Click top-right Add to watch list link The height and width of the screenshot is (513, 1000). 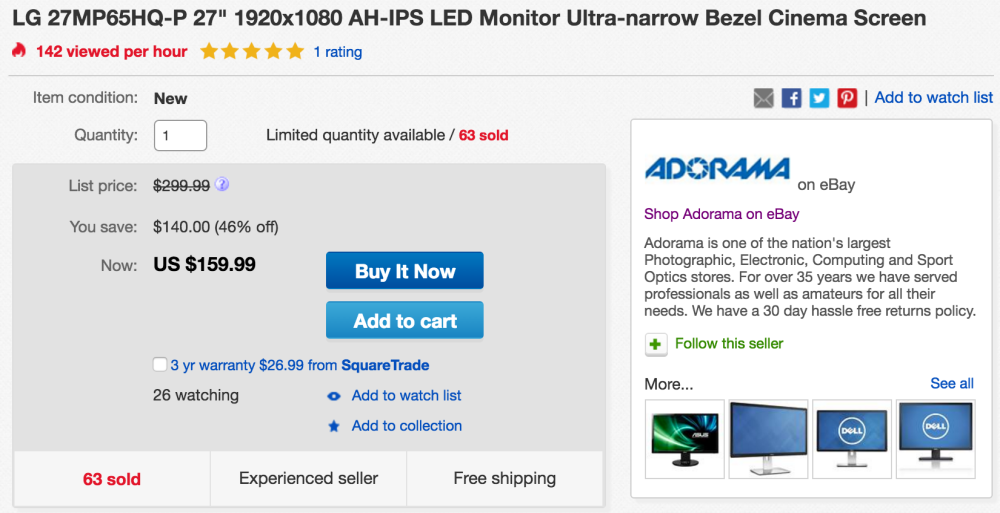(933, 98)
